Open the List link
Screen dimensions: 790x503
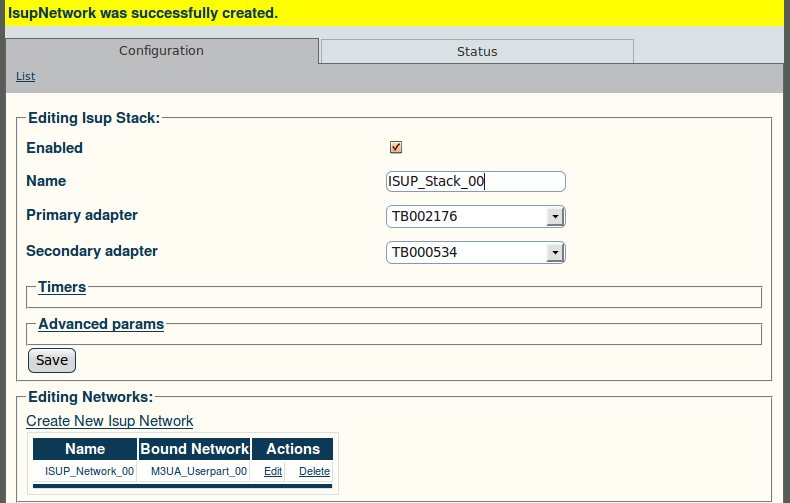coord(25,76)
